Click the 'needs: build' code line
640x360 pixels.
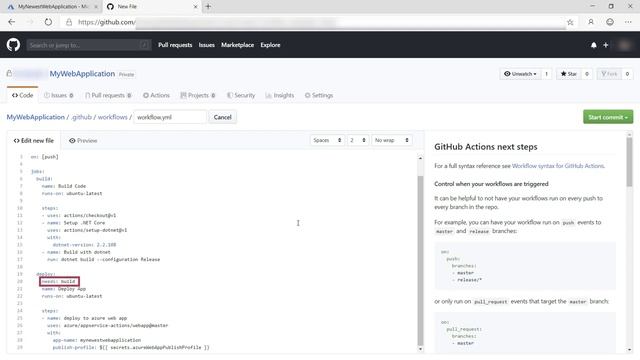pos(59,282)
